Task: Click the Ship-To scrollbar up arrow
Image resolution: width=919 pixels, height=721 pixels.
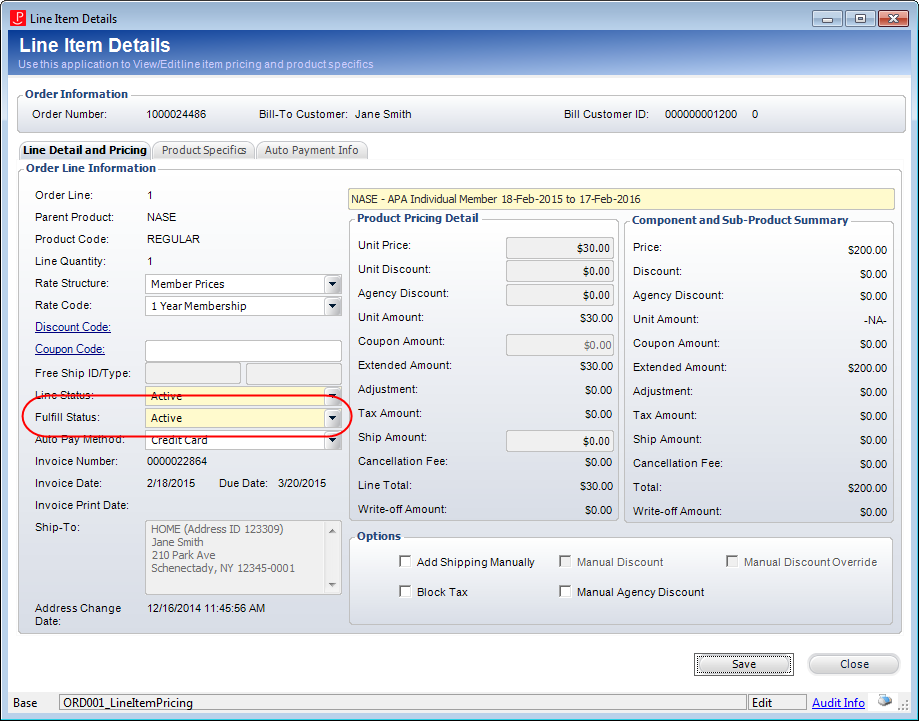Action: point(332,530)
